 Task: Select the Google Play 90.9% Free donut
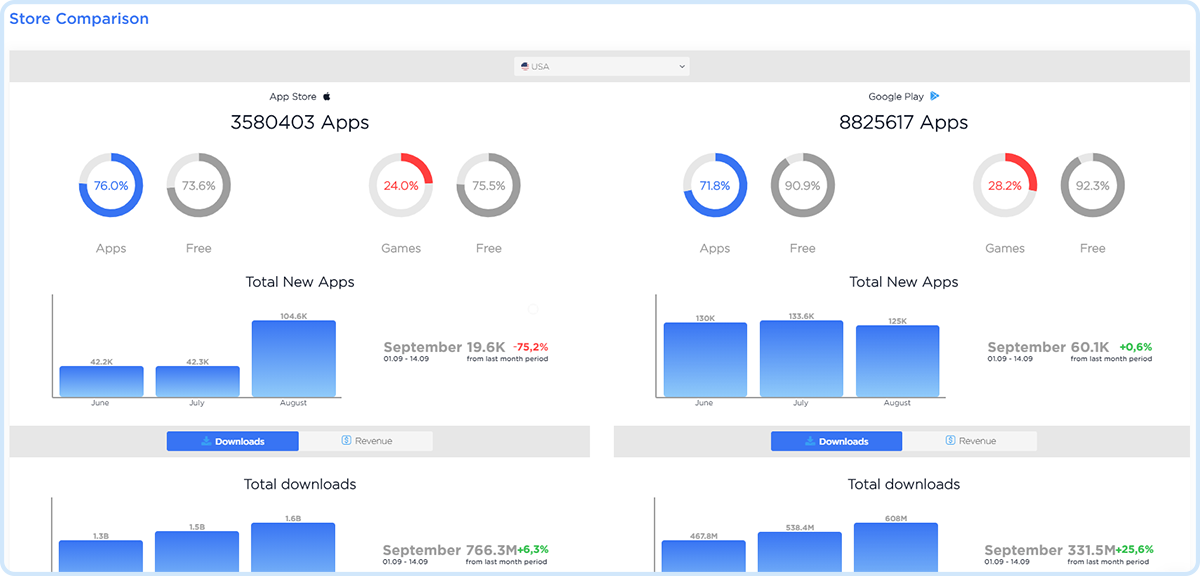point(803,185)
